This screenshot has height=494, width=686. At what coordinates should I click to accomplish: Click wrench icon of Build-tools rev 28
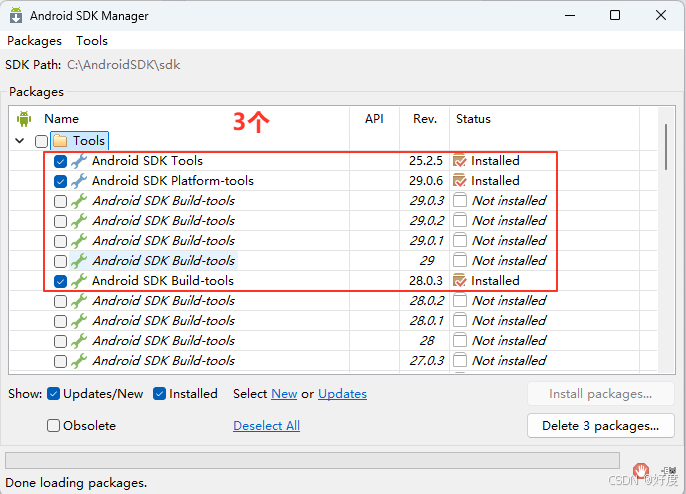pyautogui.click(x=79, y=341)
